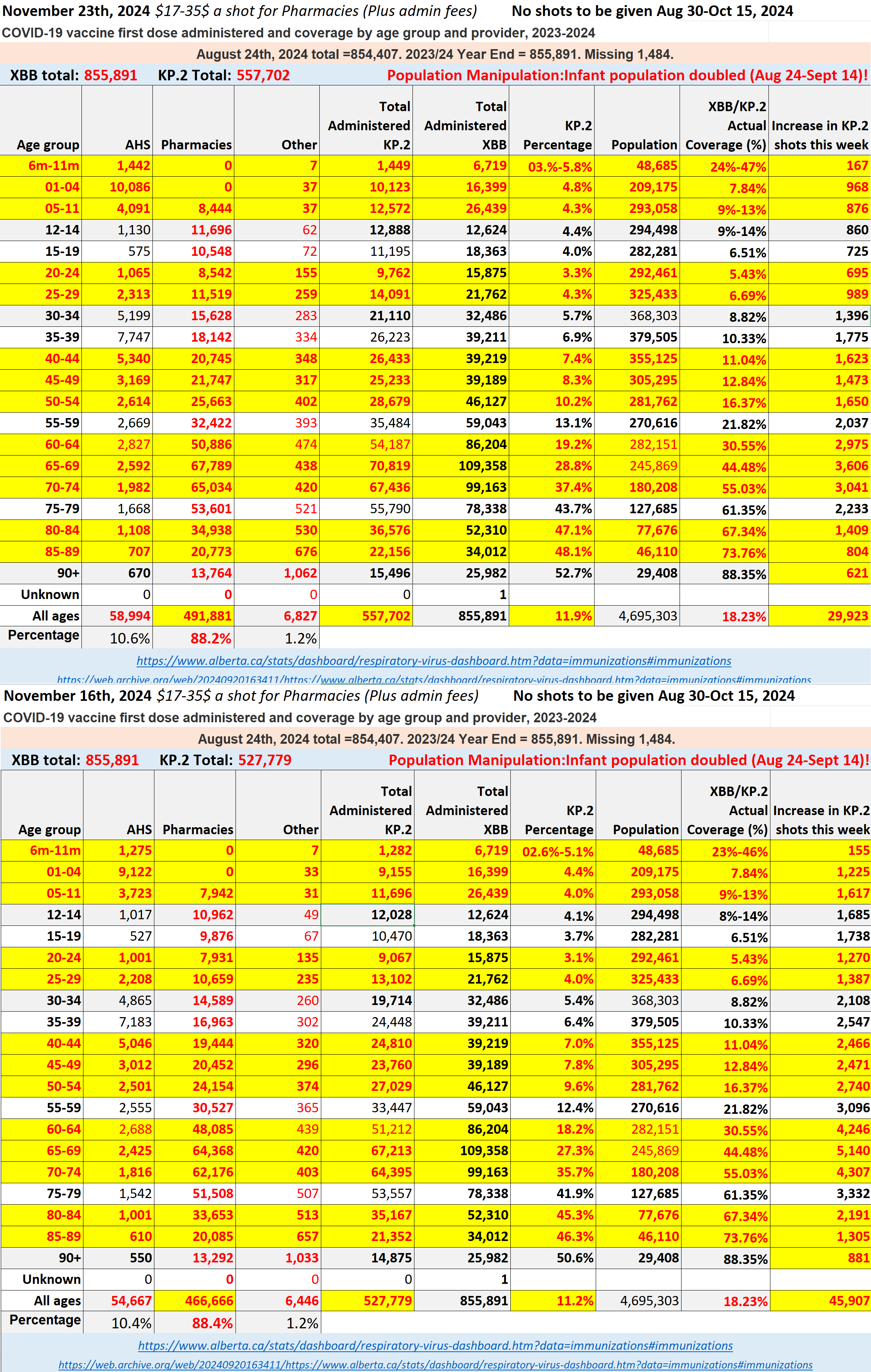Select KP.2 value 27,029
Screen dimensions: 871x1372
pos(368,1087)
